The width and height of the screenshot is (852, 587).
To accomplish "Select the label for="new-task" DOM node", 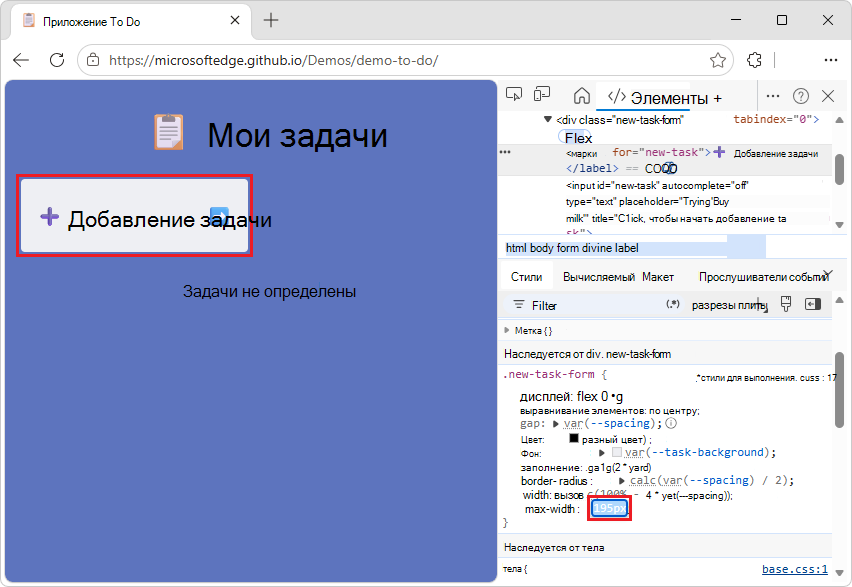I will 691,160.
